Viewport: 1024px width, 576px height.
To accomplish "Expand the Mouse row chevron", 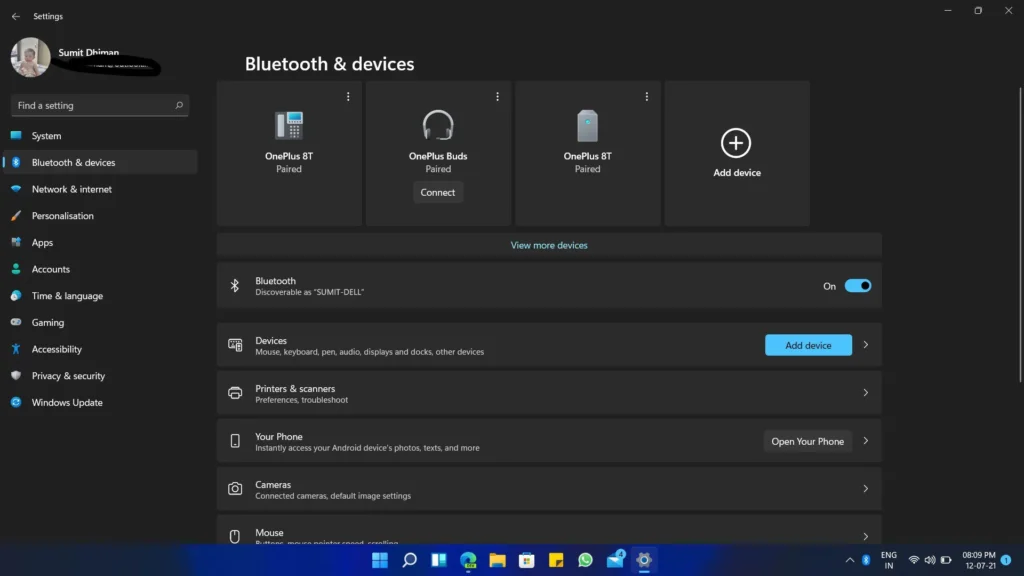I will click(x=866, y=537).
